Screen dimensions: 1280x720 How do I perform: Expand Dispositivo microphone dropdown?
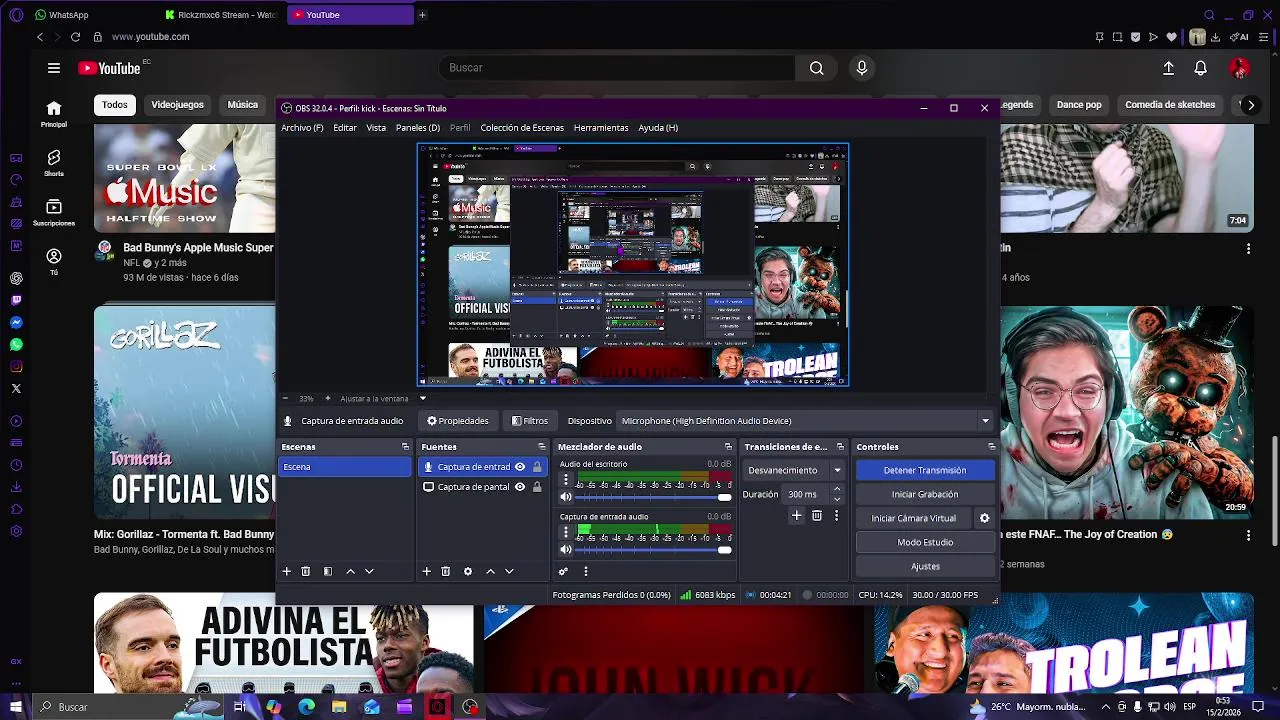click(985, 421)
